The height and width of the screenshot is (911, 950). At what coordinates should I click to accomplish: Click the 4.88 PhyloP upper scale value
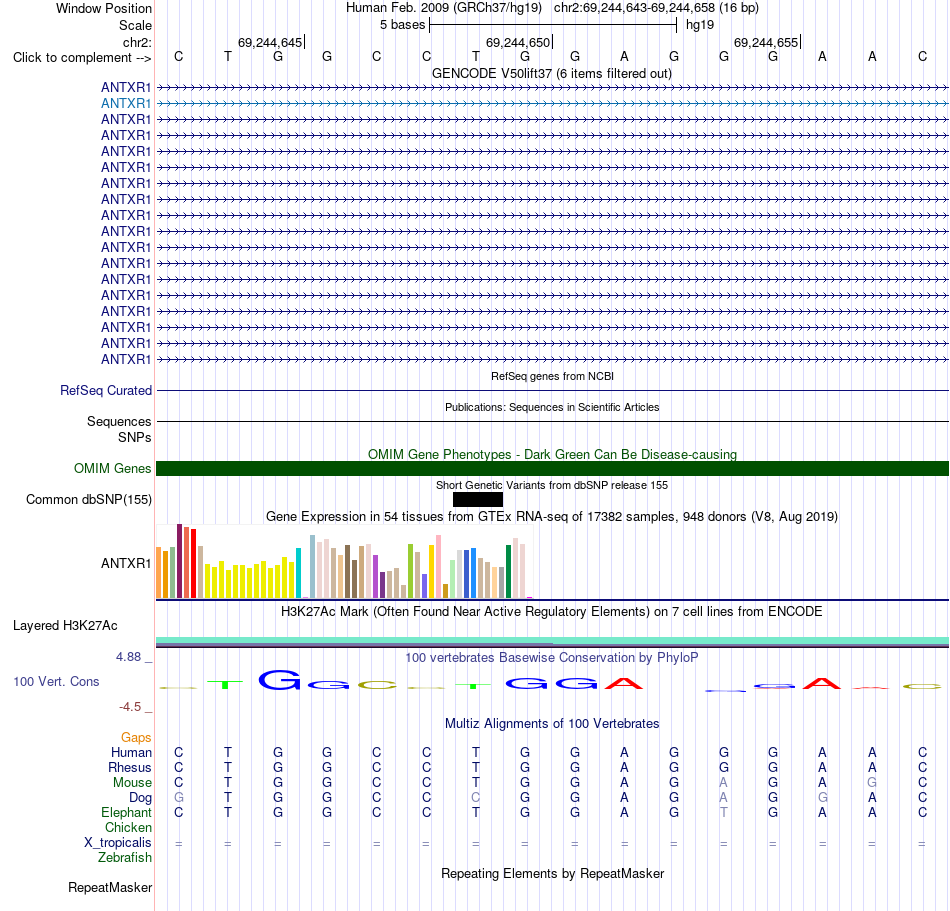click(x=128, y=657)
